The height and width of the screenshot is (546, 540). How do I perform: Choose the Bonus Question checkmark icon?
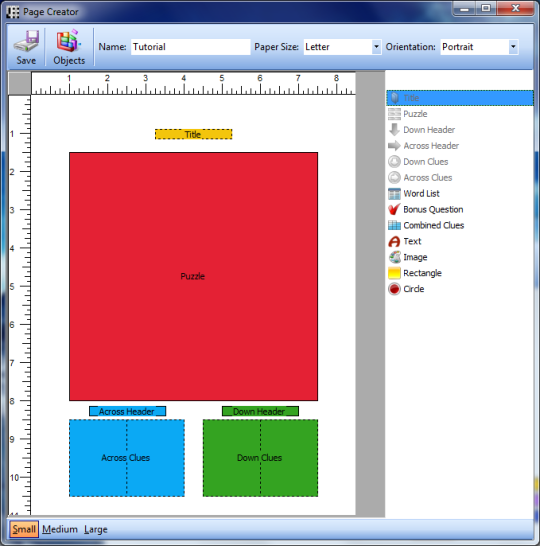pyautogui.click(x=394, y=209)
